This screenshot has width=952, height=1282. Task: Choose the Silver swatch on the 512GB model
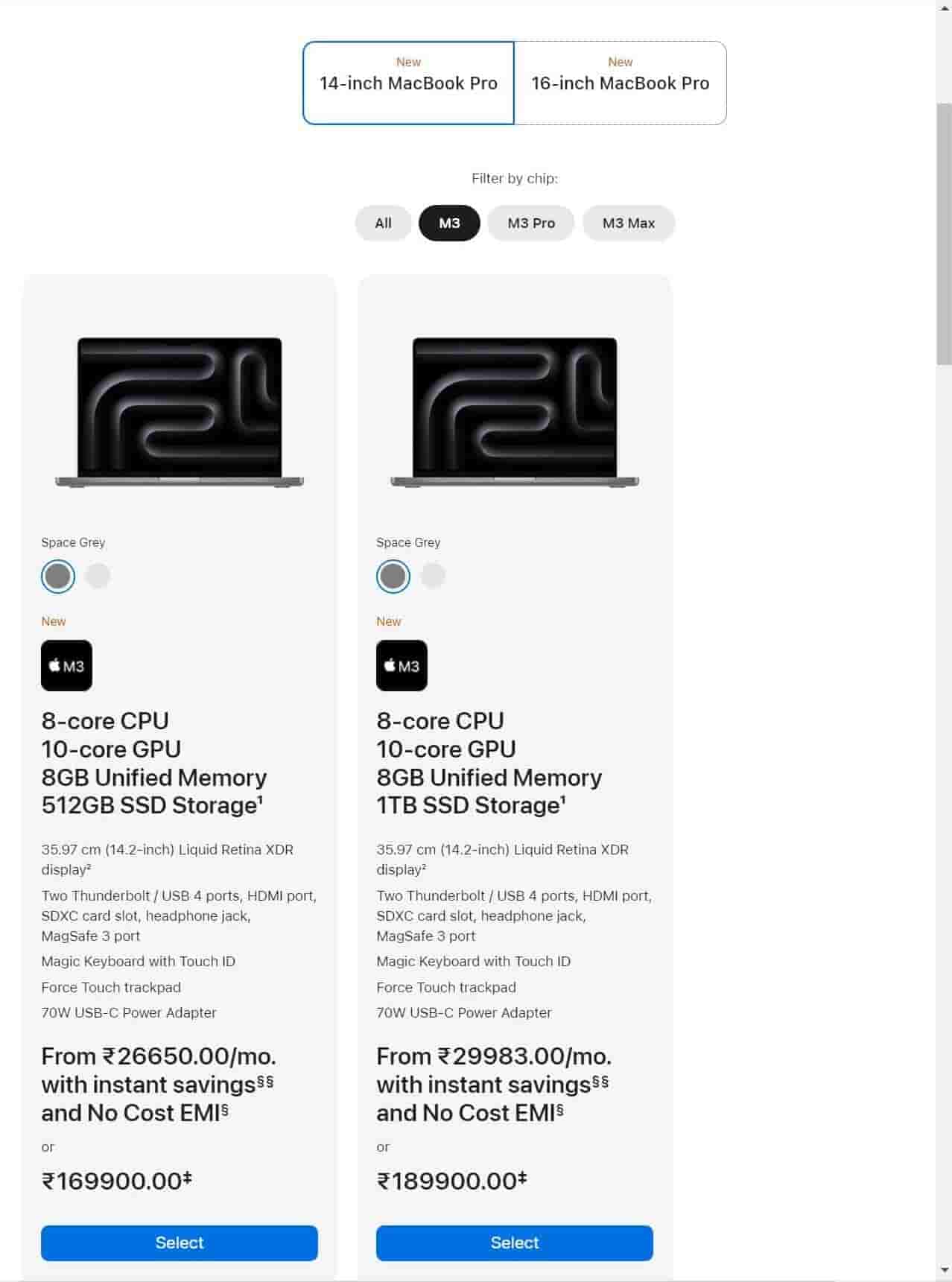(x=98, y=576)
